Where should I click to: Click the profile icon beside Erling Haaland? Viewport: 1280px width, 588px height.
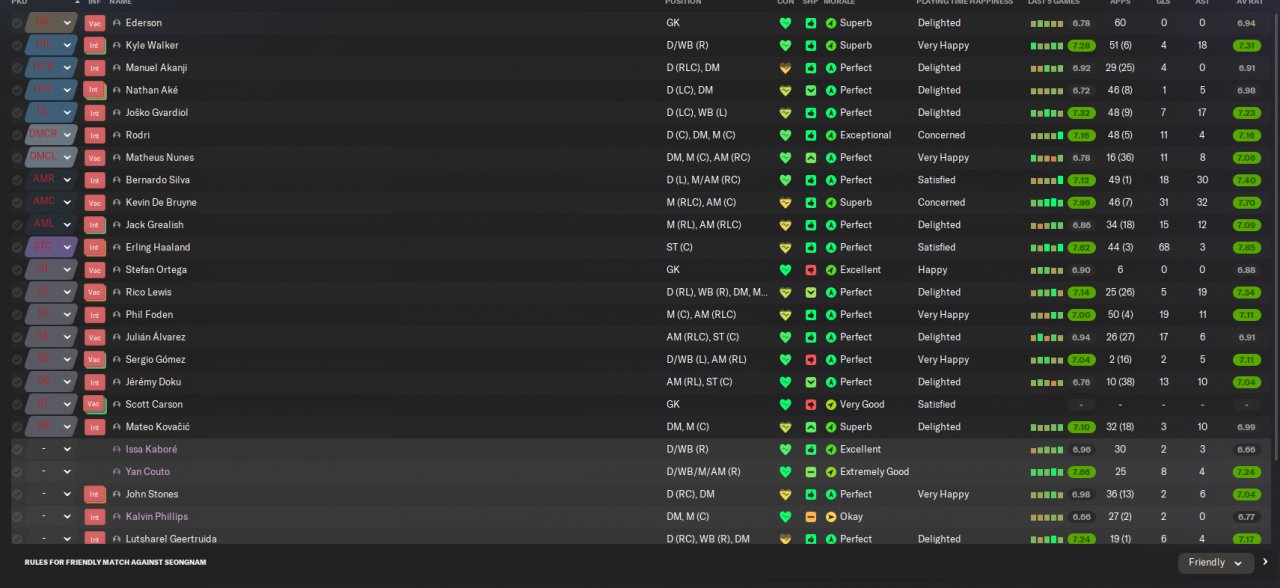click(x=117, y=247)
